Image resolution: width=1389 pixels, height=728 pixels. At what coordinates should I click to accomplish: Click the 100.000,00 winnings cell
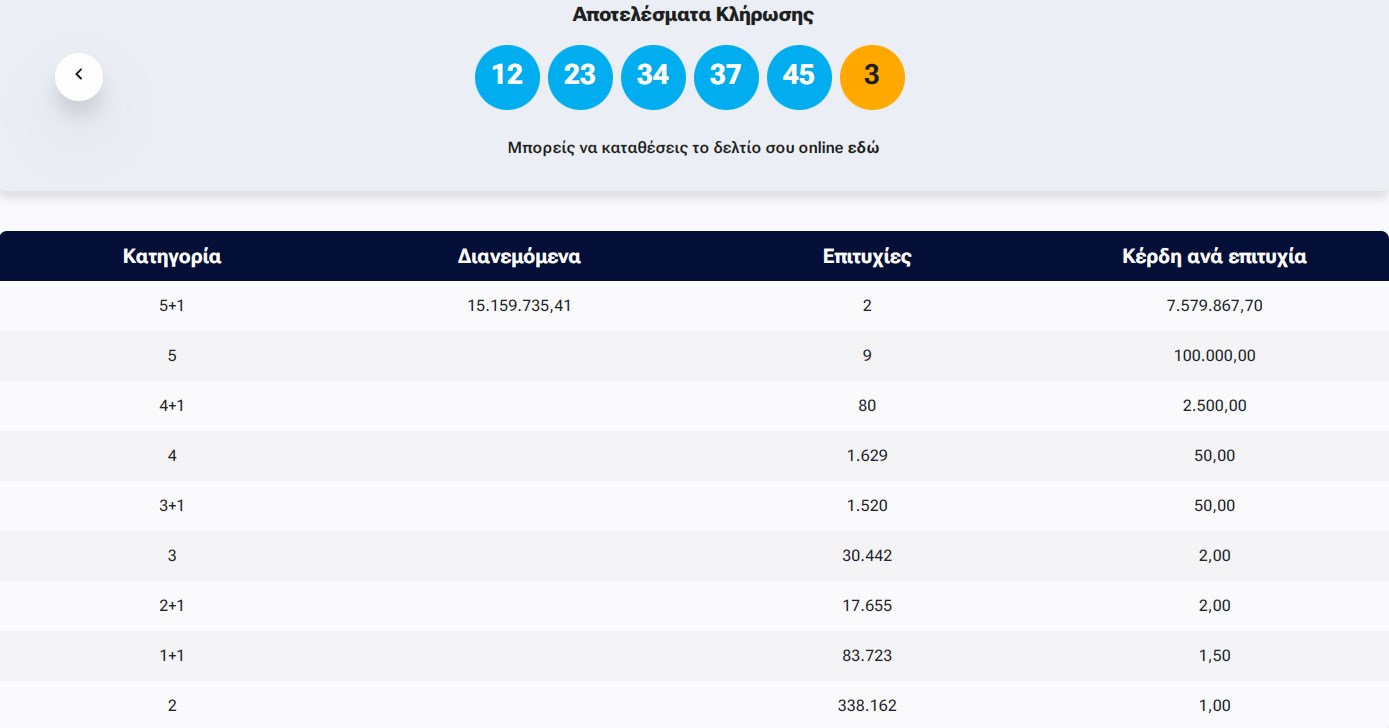click(1214, 356)
